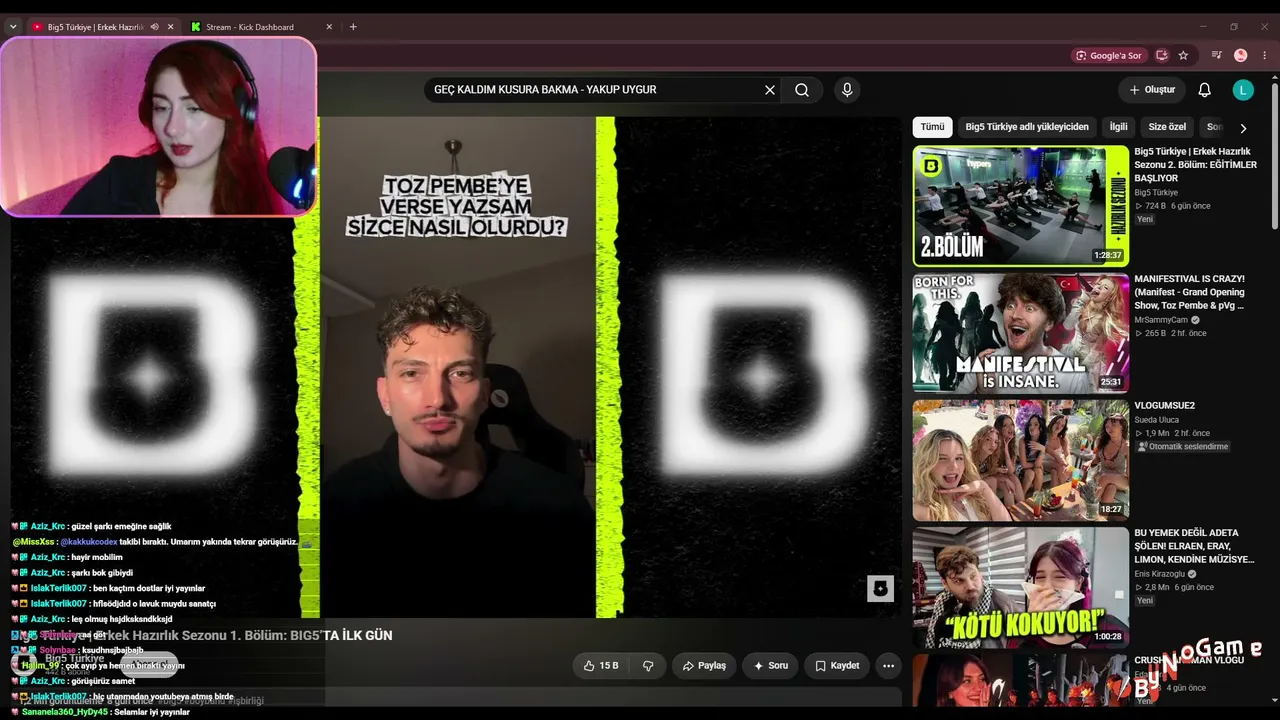1280x720 pixels.
Task: Click the icon beside Google'a Sor
Action: [x=1162, y=56]
